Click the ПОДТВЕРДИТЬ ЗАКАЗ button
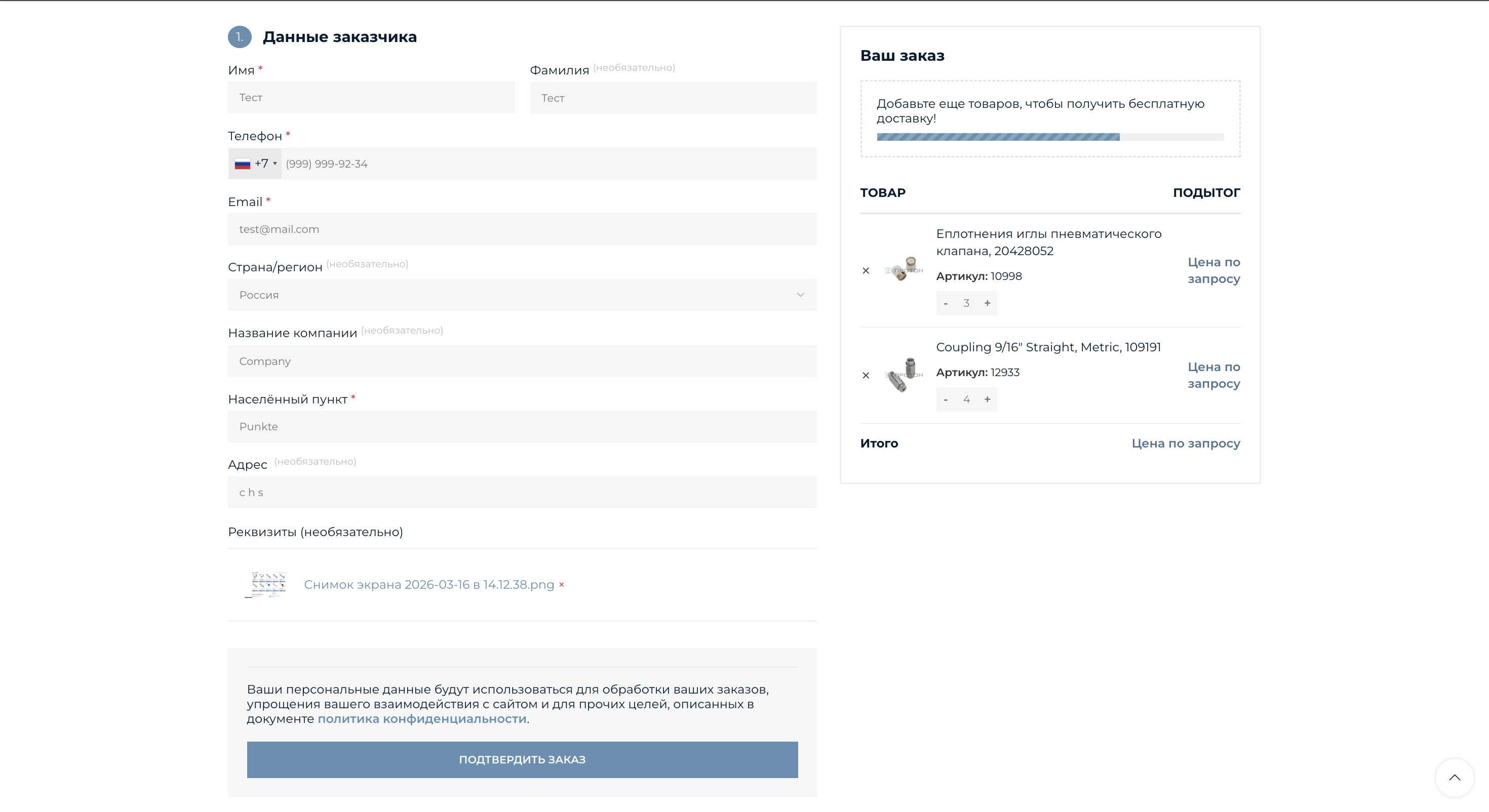1489x812 pixels. click(x=522, y=759)
